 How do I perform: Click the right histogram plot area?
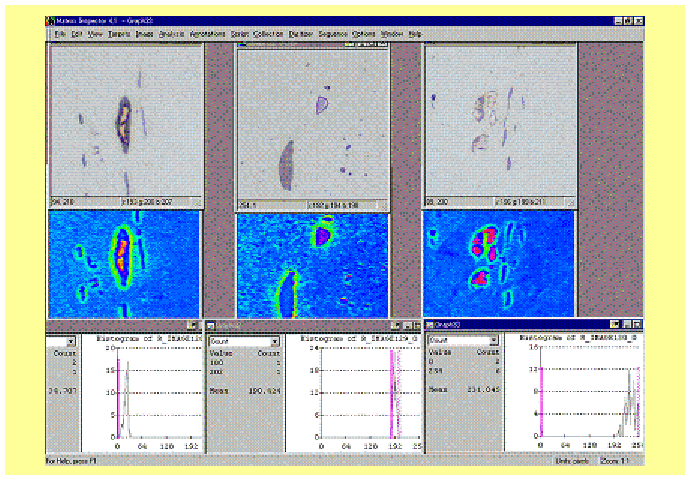(x=590, y=391)
